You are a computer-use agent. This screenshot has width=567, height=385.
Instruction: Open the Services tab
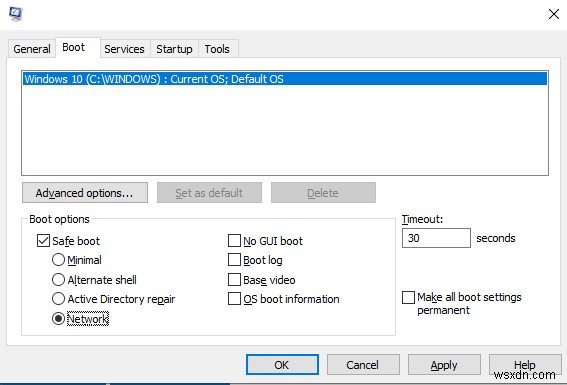point(124,49)
